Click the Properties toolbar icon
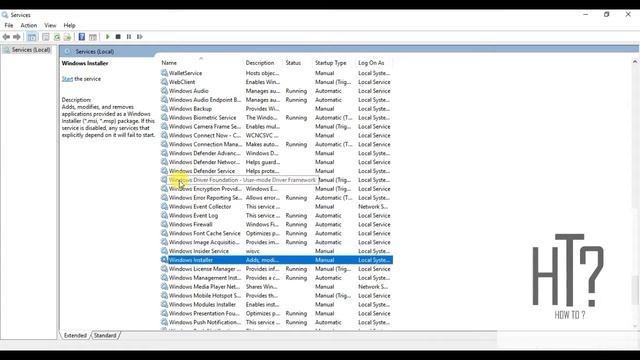640x360 pixels. [x=46, y=37]
